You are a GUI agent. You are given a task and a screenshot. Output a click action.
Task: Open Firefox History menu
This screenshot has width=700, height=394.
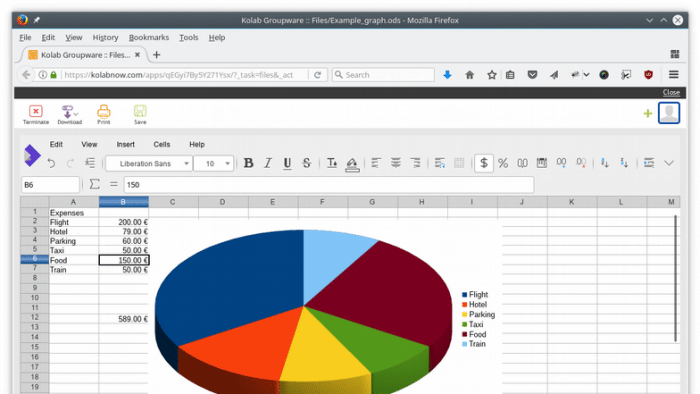[x=105, y=37]
